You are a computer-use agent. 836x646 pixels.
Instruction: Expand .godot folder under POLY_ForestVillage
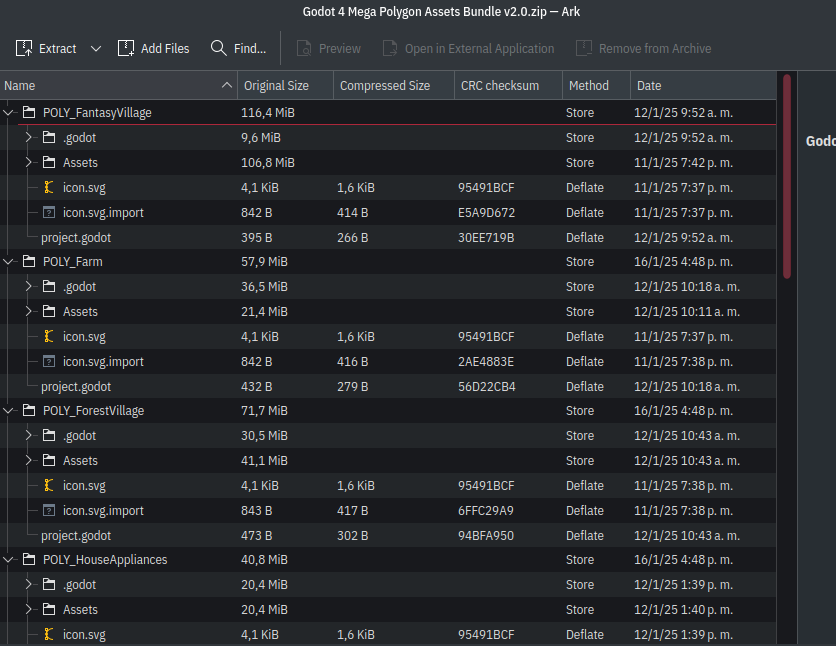[28, 435]
